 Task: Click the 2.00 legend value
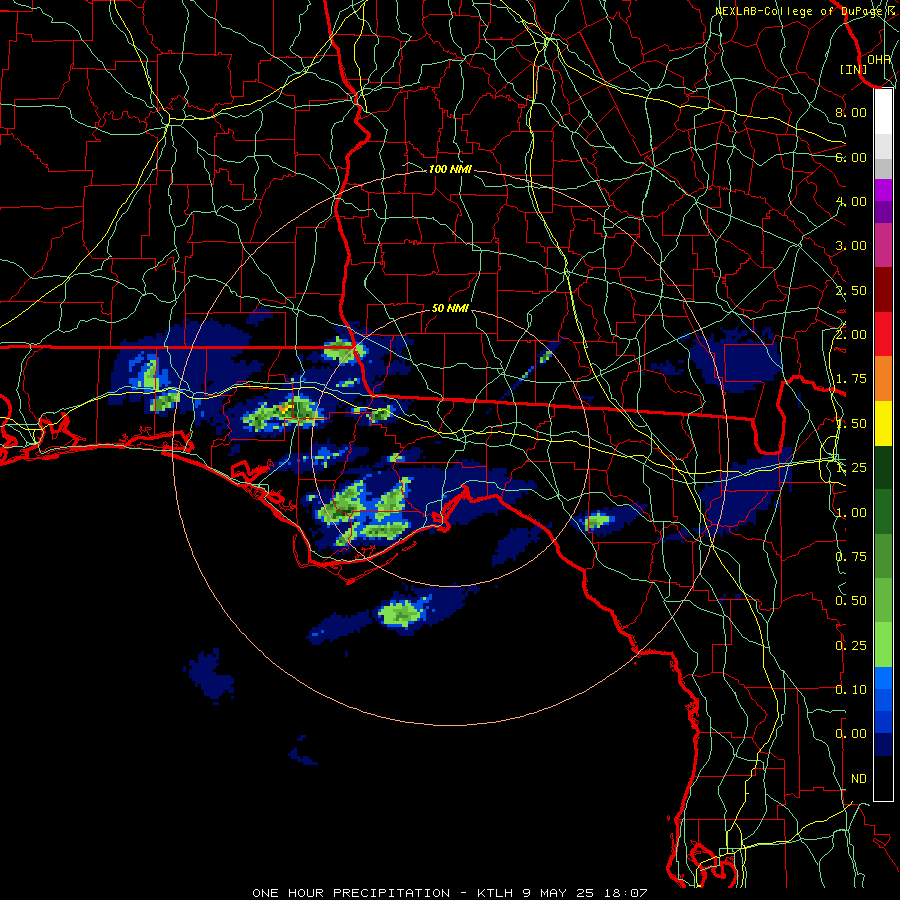[851, 335]
